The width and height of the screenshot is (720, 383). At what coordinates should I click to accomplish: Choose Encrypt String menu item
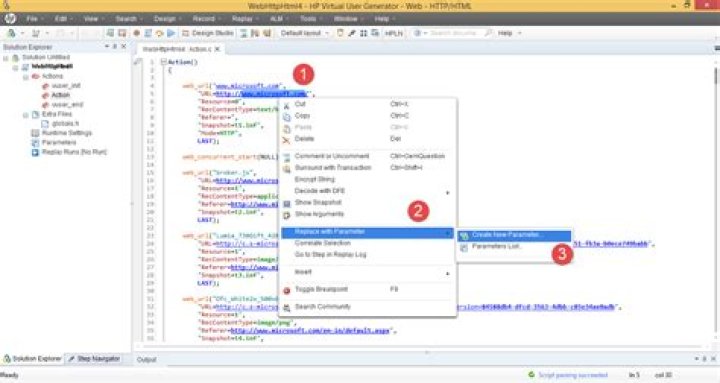pyautogui.click(x=367, y=179)
